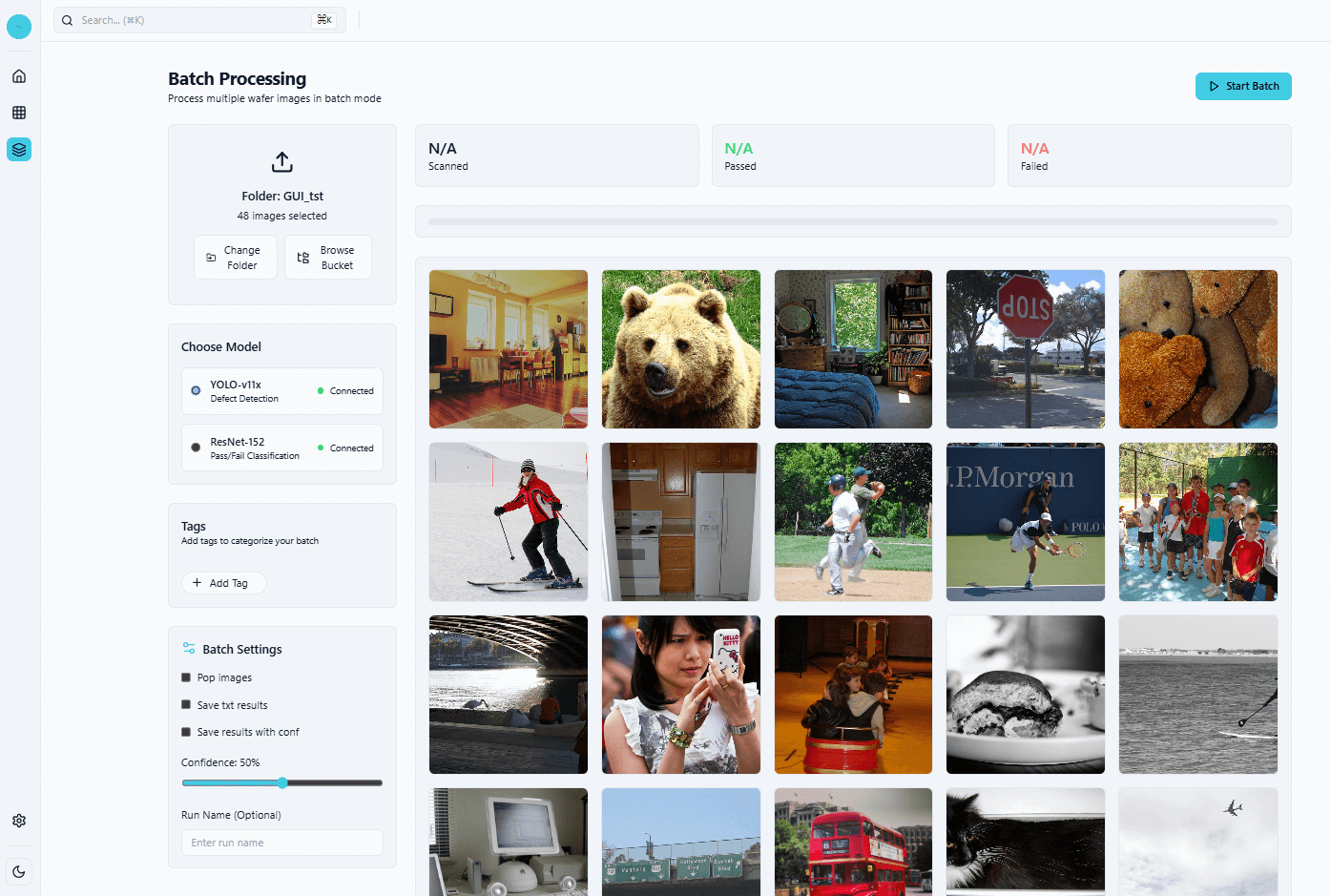The height and width of the screenshot is (896, 1331).
Task: Click the upload icon above the folder name
Action: coord(281,162)
